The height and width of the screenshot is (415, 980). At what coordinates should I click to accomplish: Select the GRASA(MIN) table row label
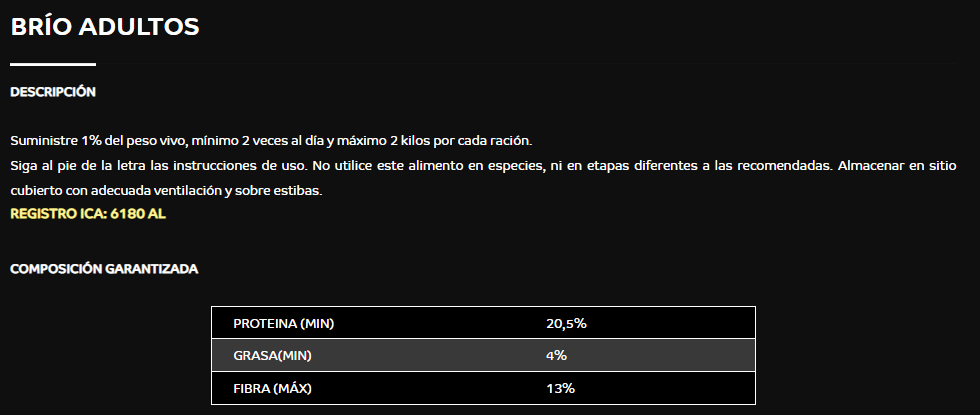pos(272,356)
